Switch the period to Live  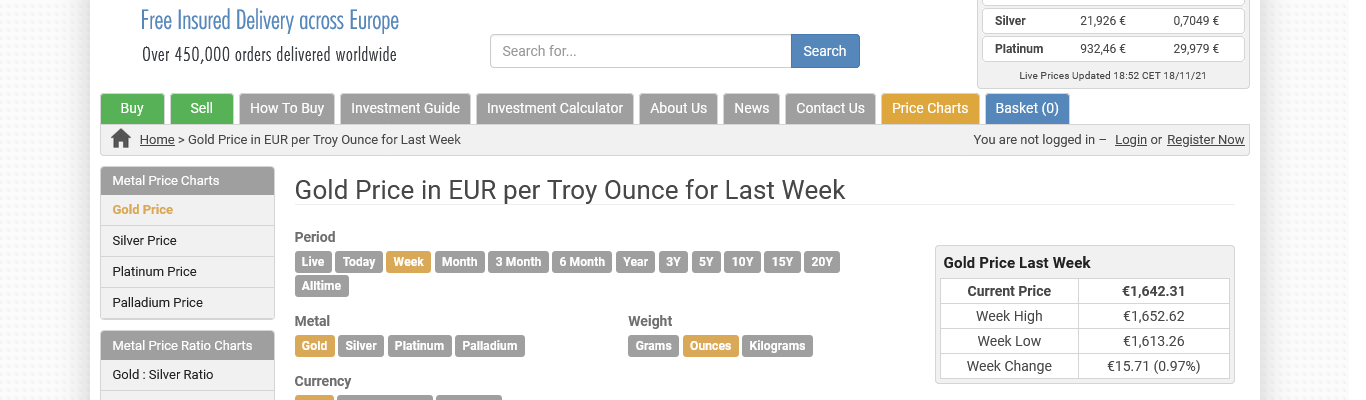pyautogui.click(x=313, y=262)
